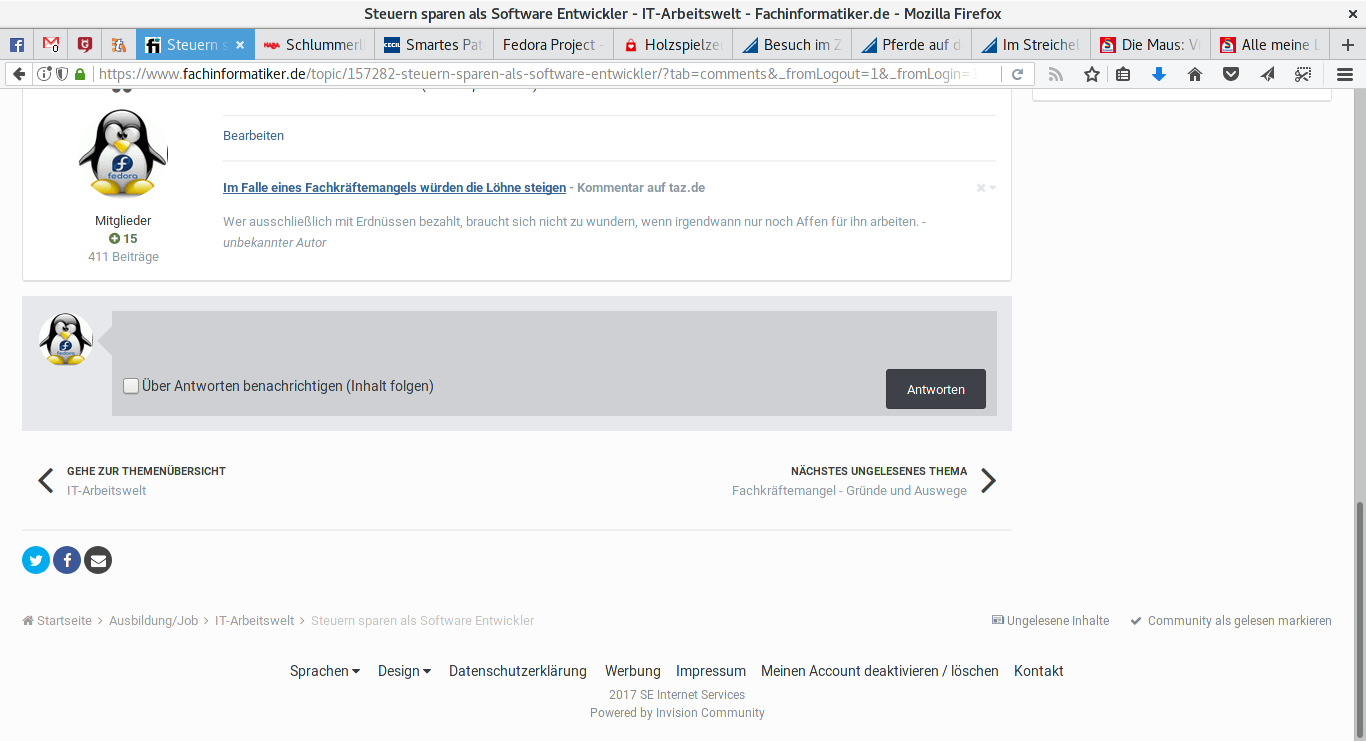Switch to the Fedora Project tab

point(553,45)
